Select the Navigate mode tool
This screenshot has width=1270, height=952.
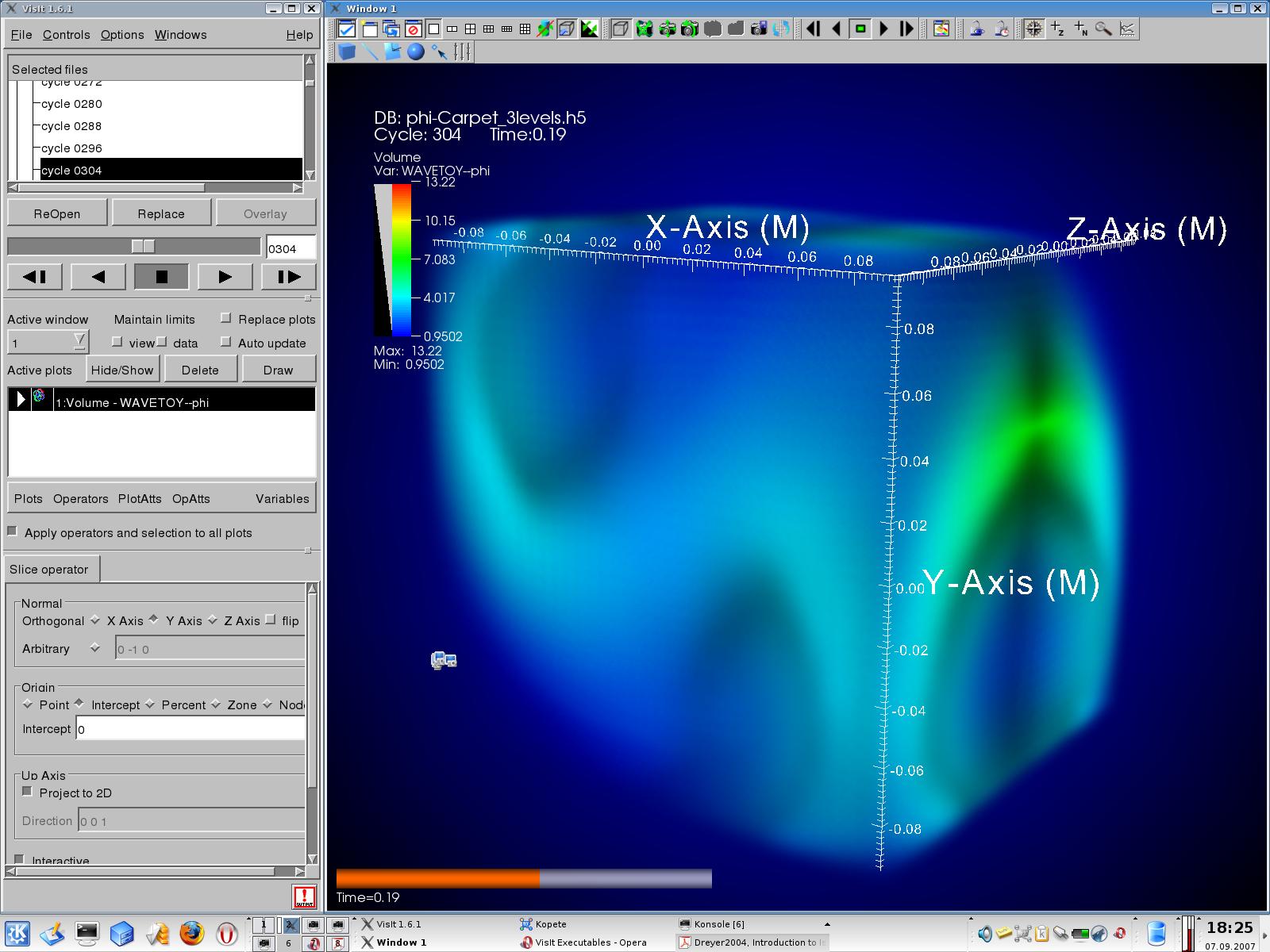[1035, 29]
